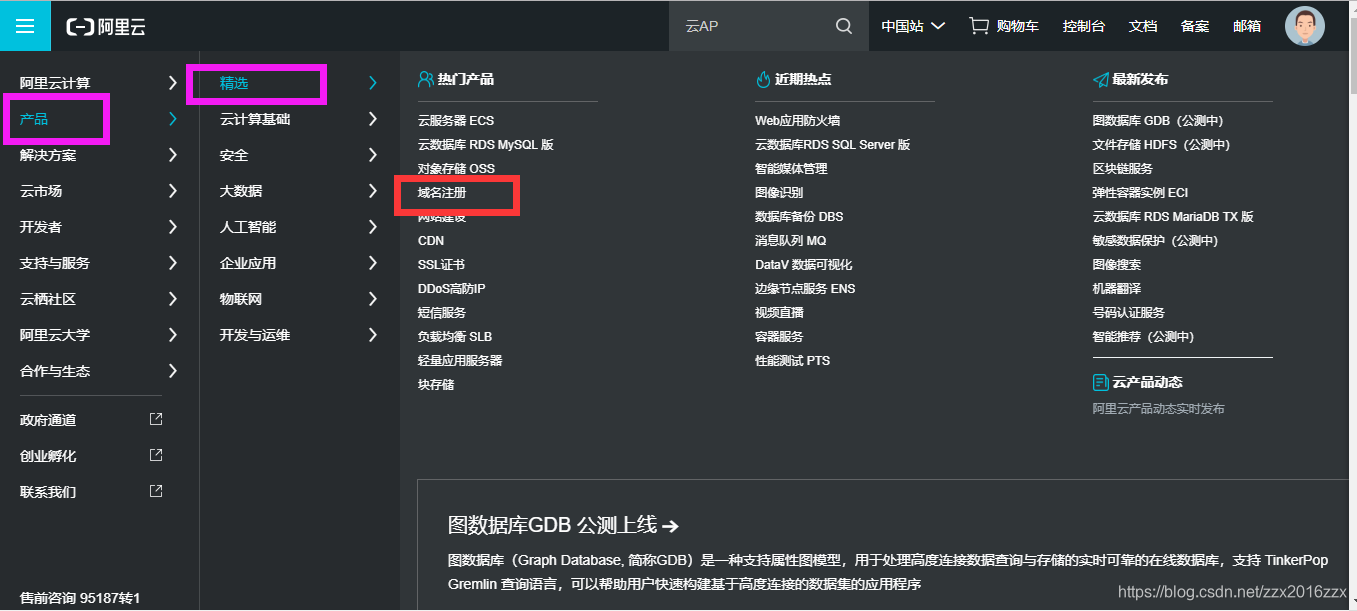The width and height of the screenshot is (1357, 611).
Task: Click 购物车 text link
Action: click(x=1018, y=26)
